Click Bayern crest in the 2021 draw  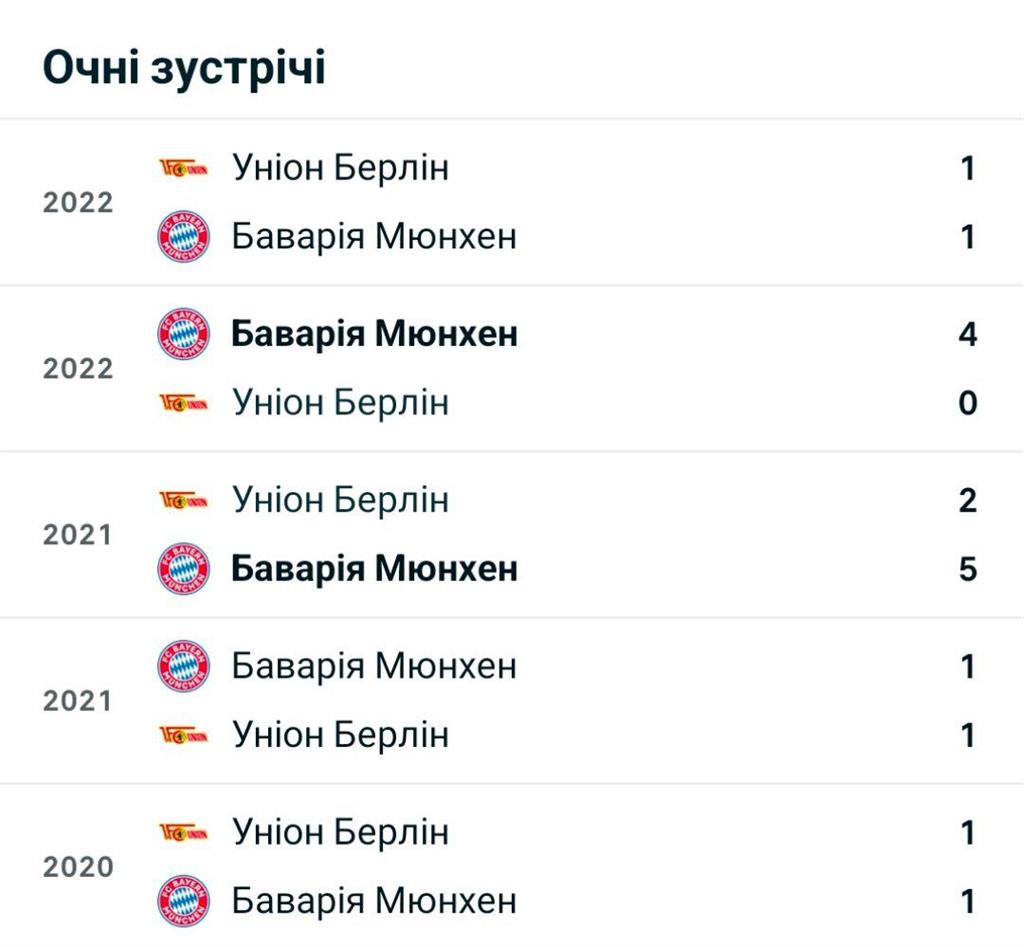[x=184, y=666]
